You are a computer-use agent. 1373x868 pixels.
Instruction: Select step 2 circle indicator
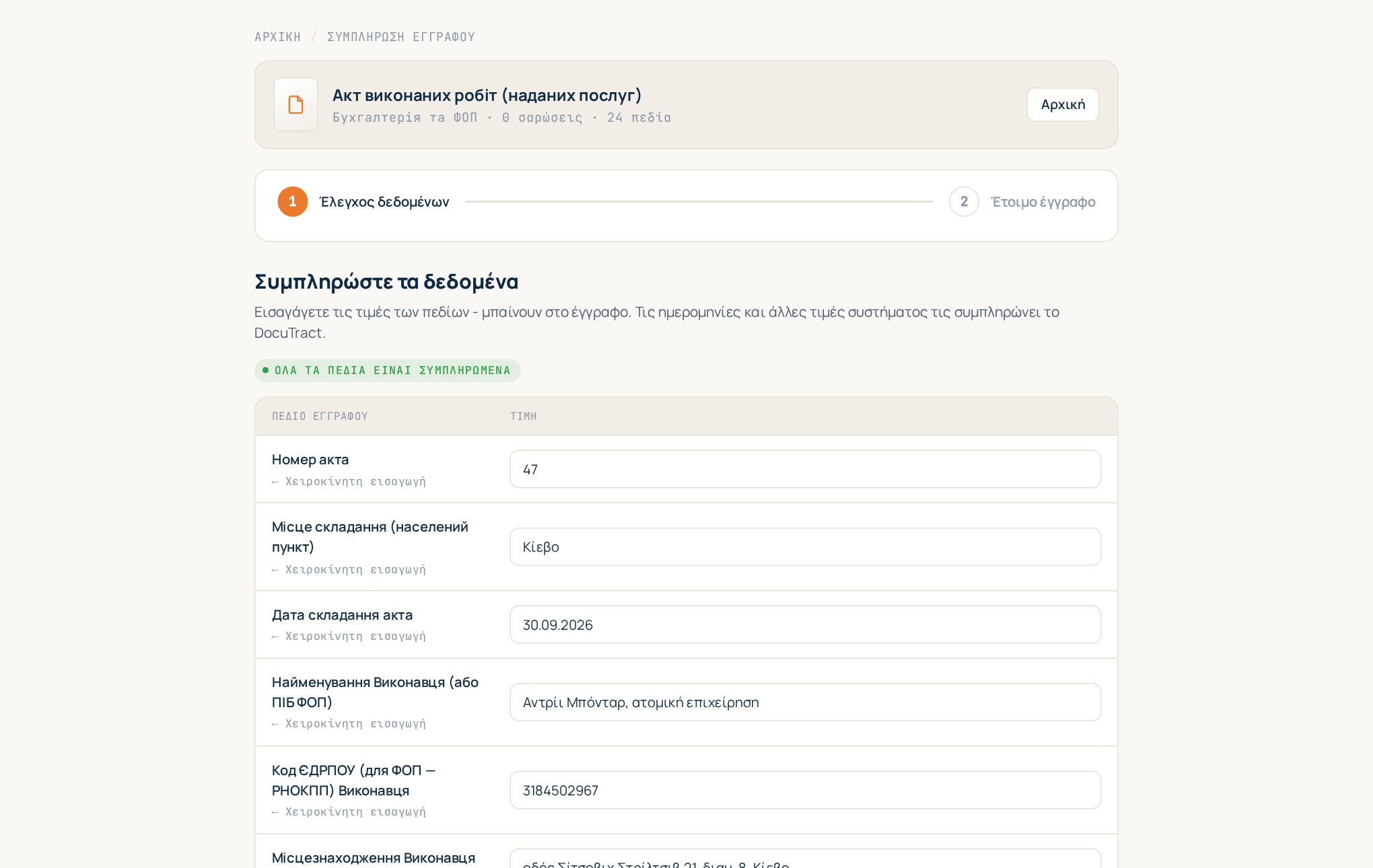point(964,201)
